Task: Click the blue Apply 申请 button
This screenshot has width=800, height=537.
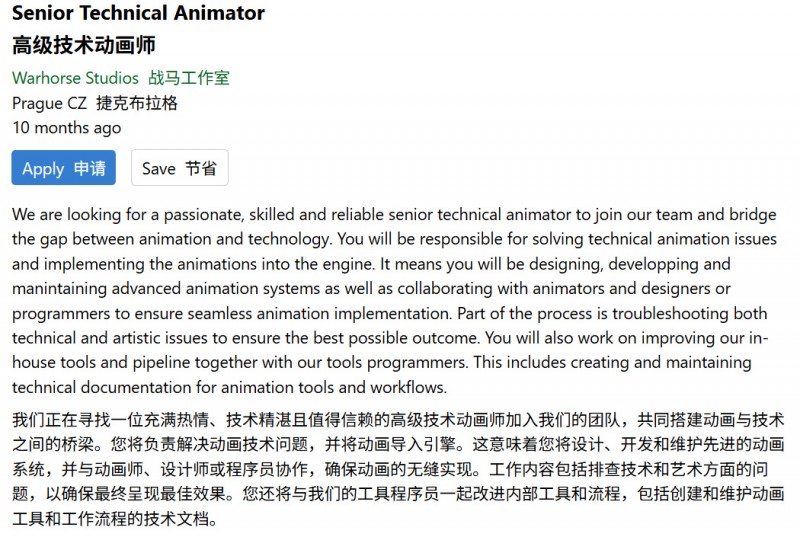Action: pyautogui.click(x=63, y=168)
